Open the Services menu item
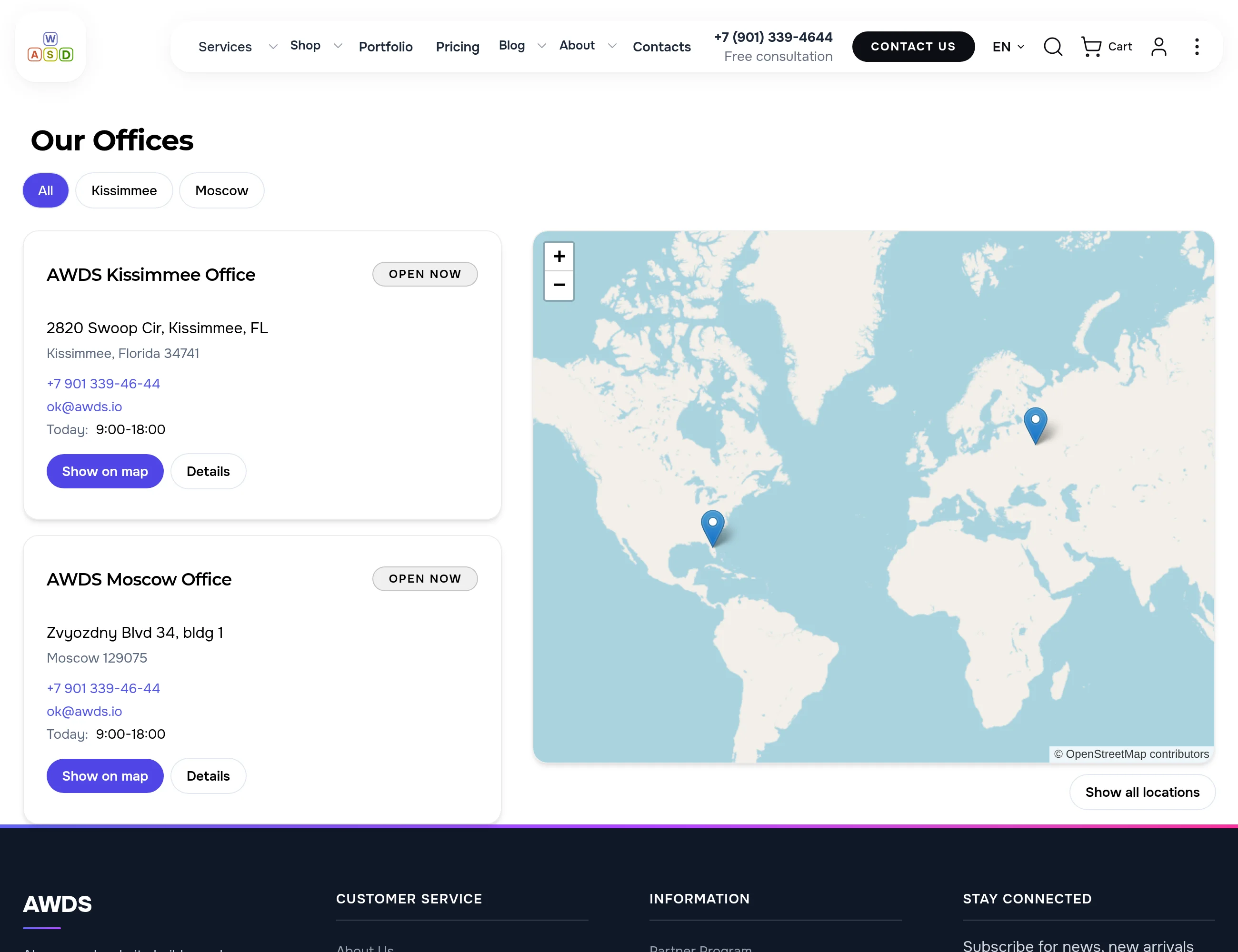The image size is (1238, 952). (x=225, y=47)
